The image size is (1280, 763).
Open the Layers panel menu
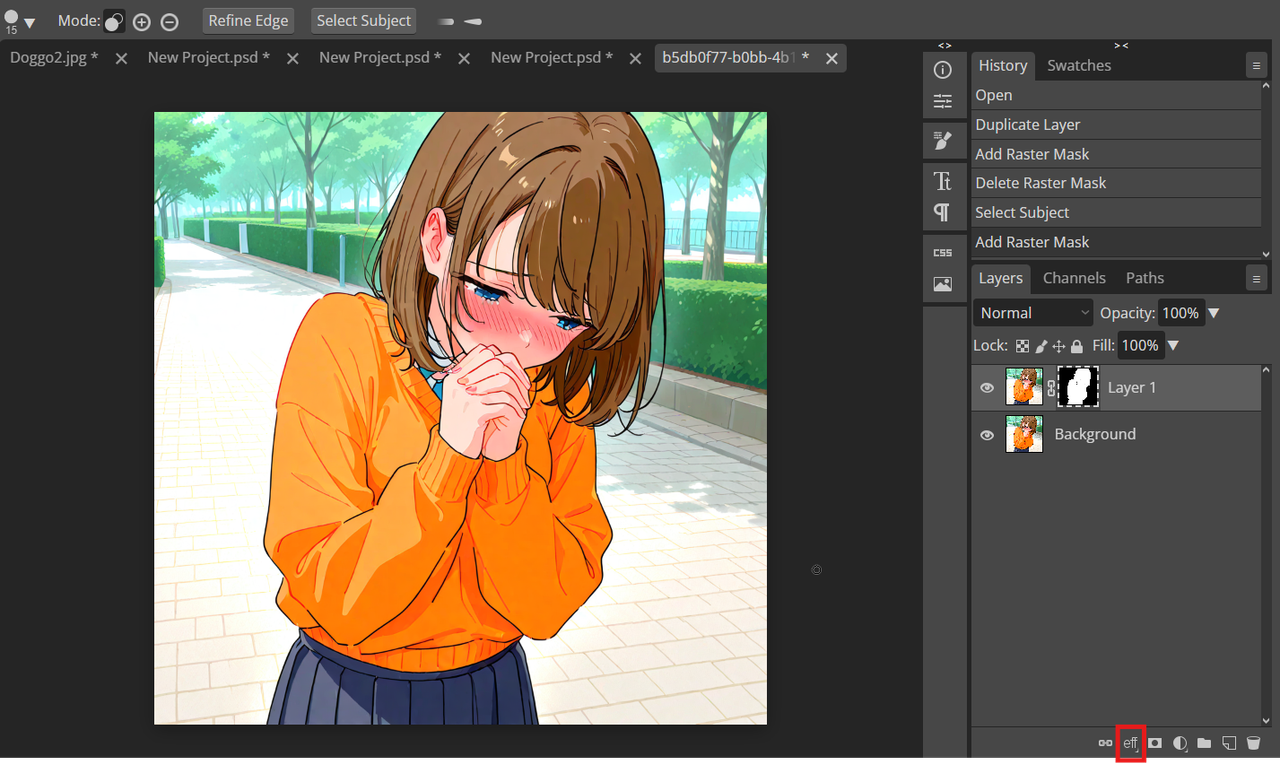coord(1256,279)
